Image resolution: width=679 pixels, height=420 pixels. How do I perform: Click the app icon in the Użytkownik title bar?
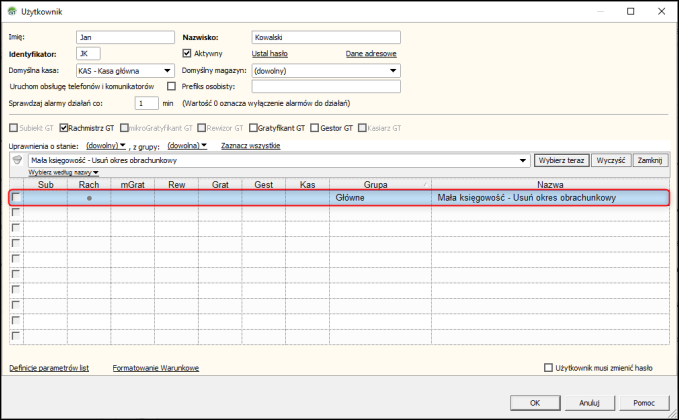[x=12, y=11]
